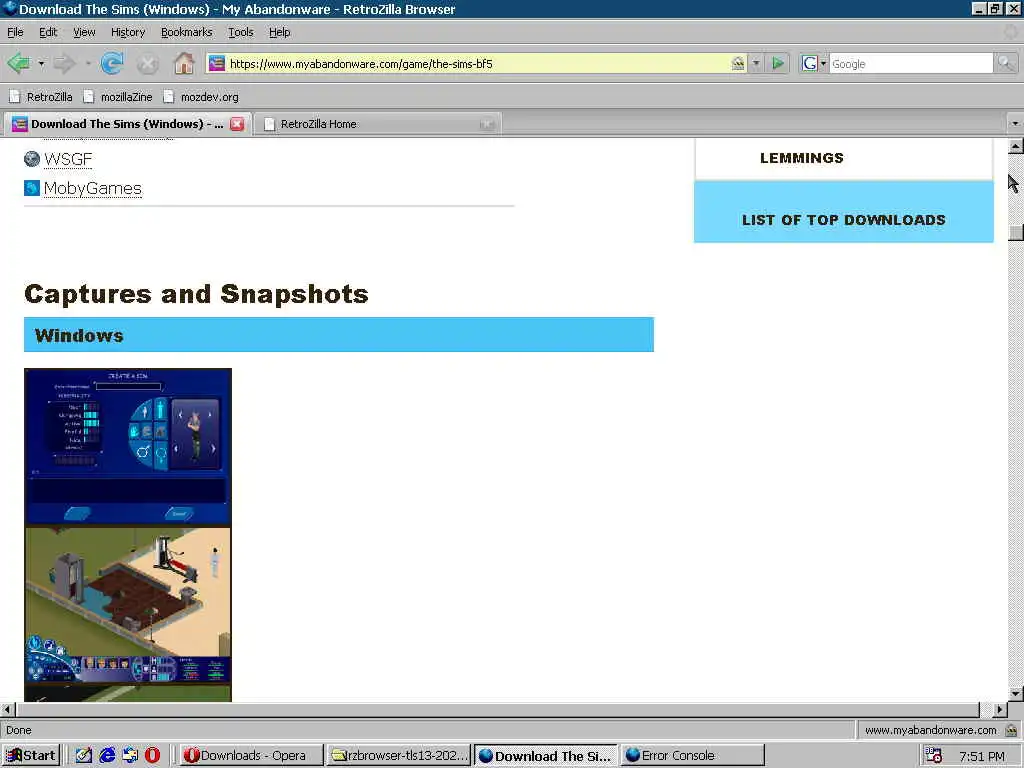Image resolution: width=1024 pixels, height=768 pixels.
Task: Open the Windows Start button
Action: point(31,755)
